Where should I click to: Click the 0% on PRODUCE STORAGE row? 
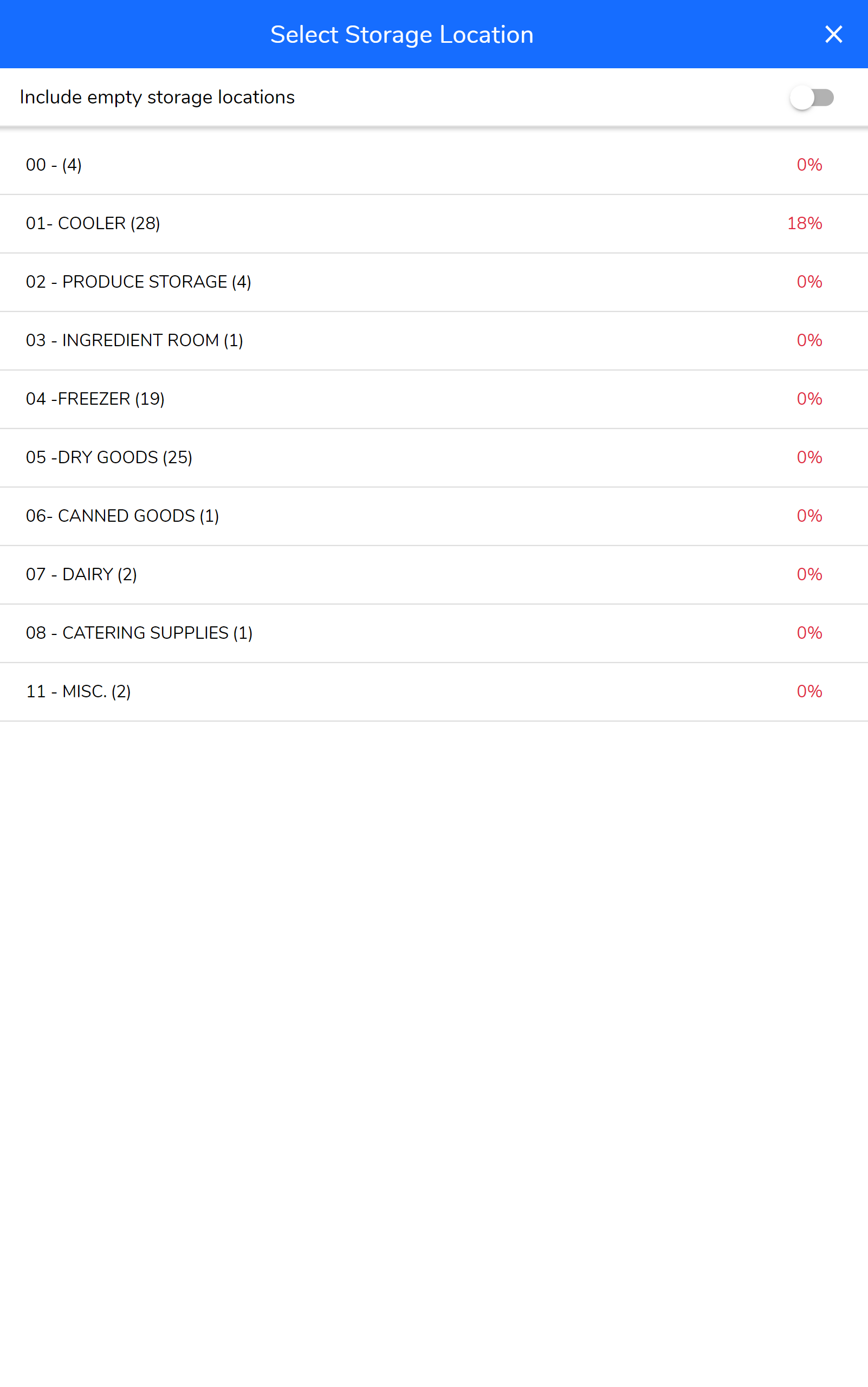point(809,282)
